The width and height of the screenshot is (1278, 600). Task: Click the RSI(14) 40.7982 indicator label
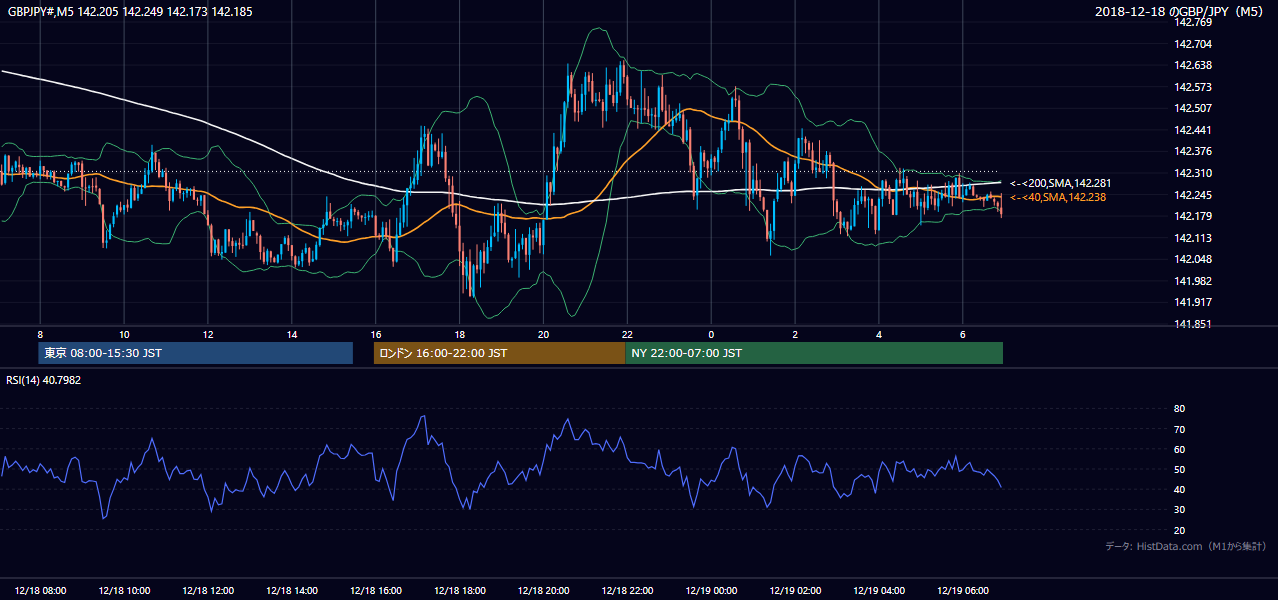click(x=44, y=380)
